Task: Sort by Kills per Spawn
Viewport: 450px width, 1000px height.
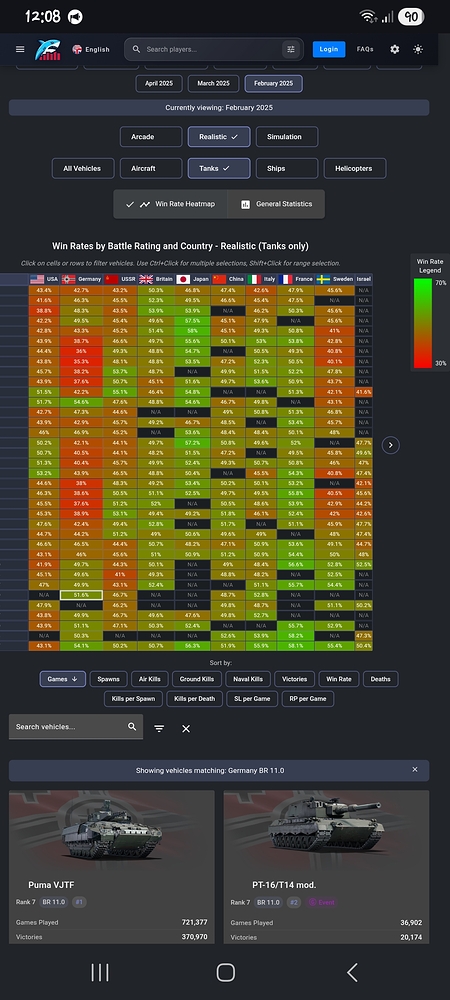Action: (133, 699)
